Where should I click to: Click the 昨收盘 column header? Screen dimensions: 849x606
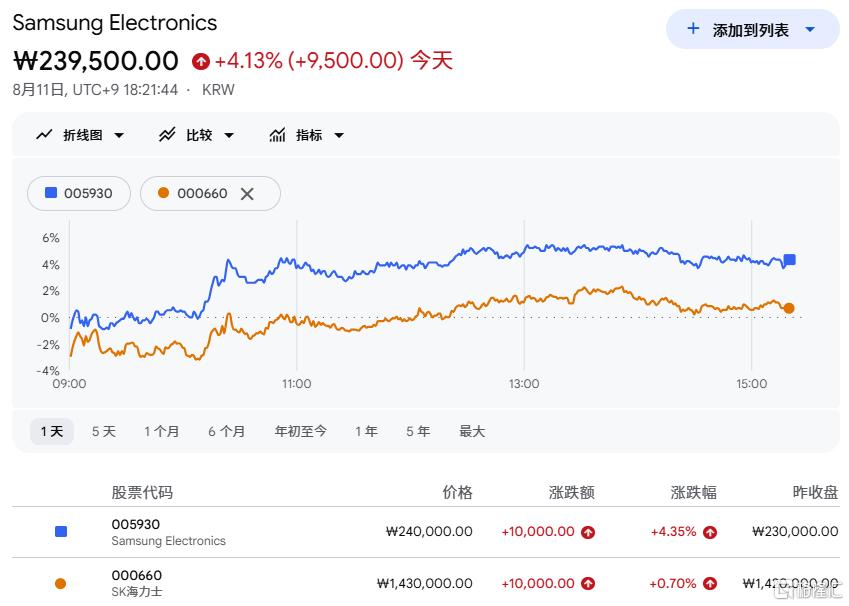click(x=815, y=492)
